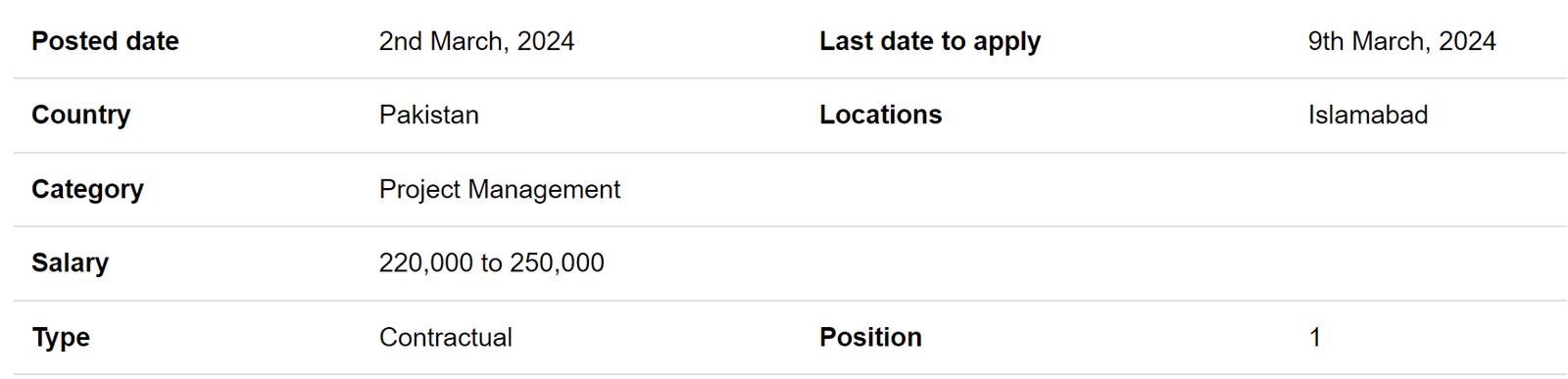
Task: Select the 9th March, 2024 value
Action: (x=1401, y=41)
